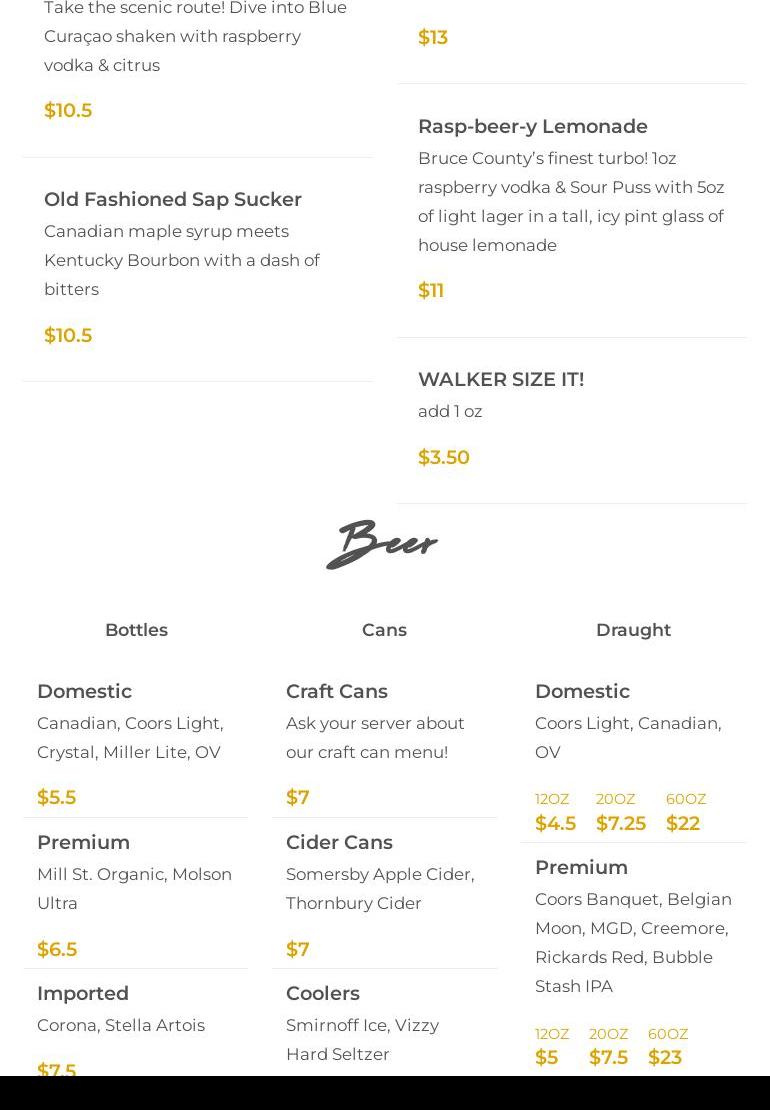This screenshot has height=1110, width=770.
Task: Select the Bottles column heading
Action: 137,630
